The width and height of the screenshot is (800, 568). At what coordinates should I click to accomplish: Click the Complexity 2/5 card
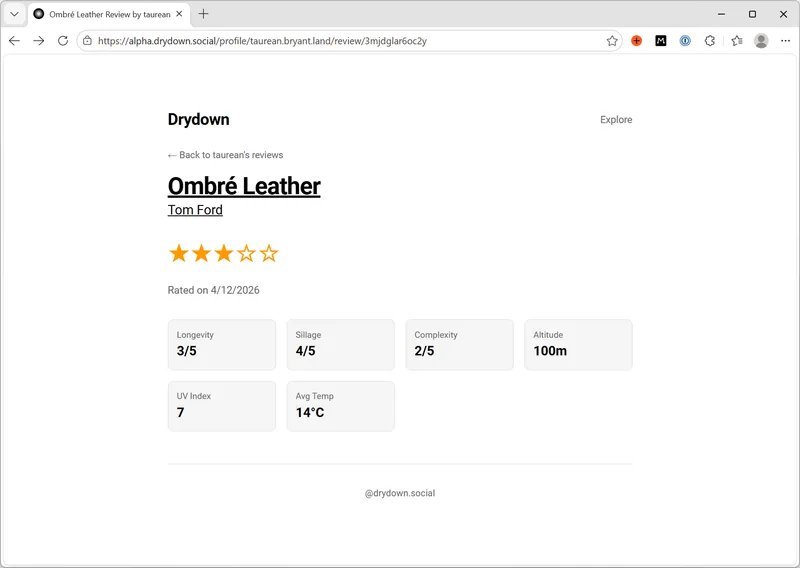coord(459,345)
